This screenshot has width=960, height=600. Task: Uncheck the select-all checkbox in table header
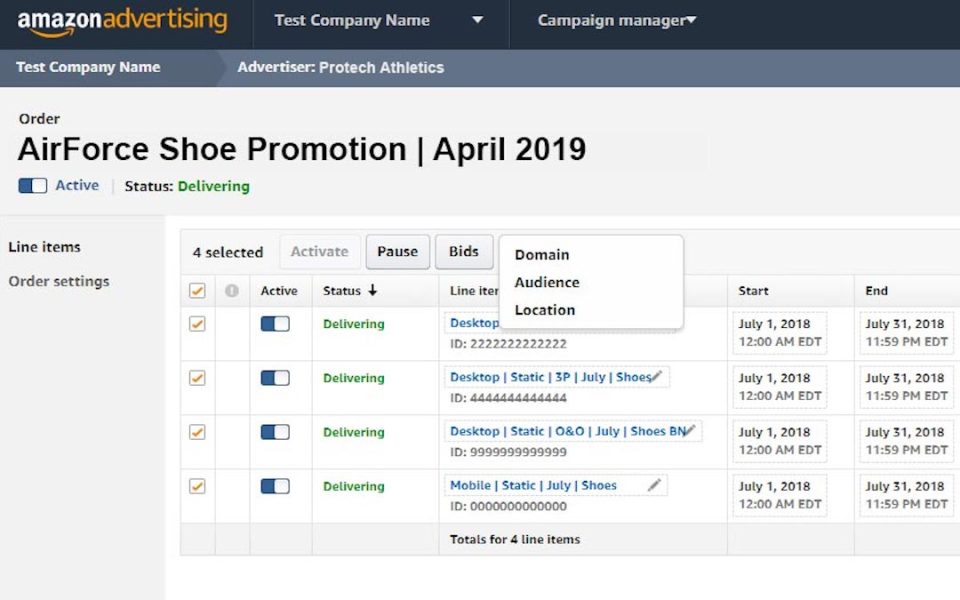click(197, 291)
